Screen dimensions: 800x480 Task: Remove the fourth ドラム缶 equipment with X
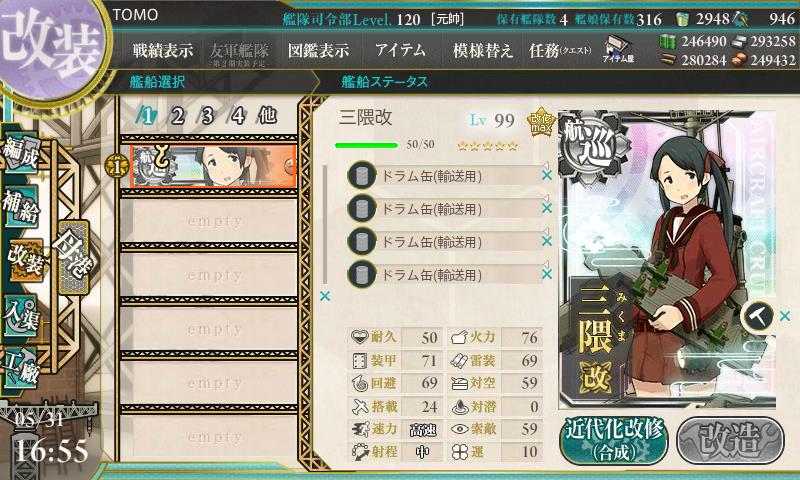(546, 274)
